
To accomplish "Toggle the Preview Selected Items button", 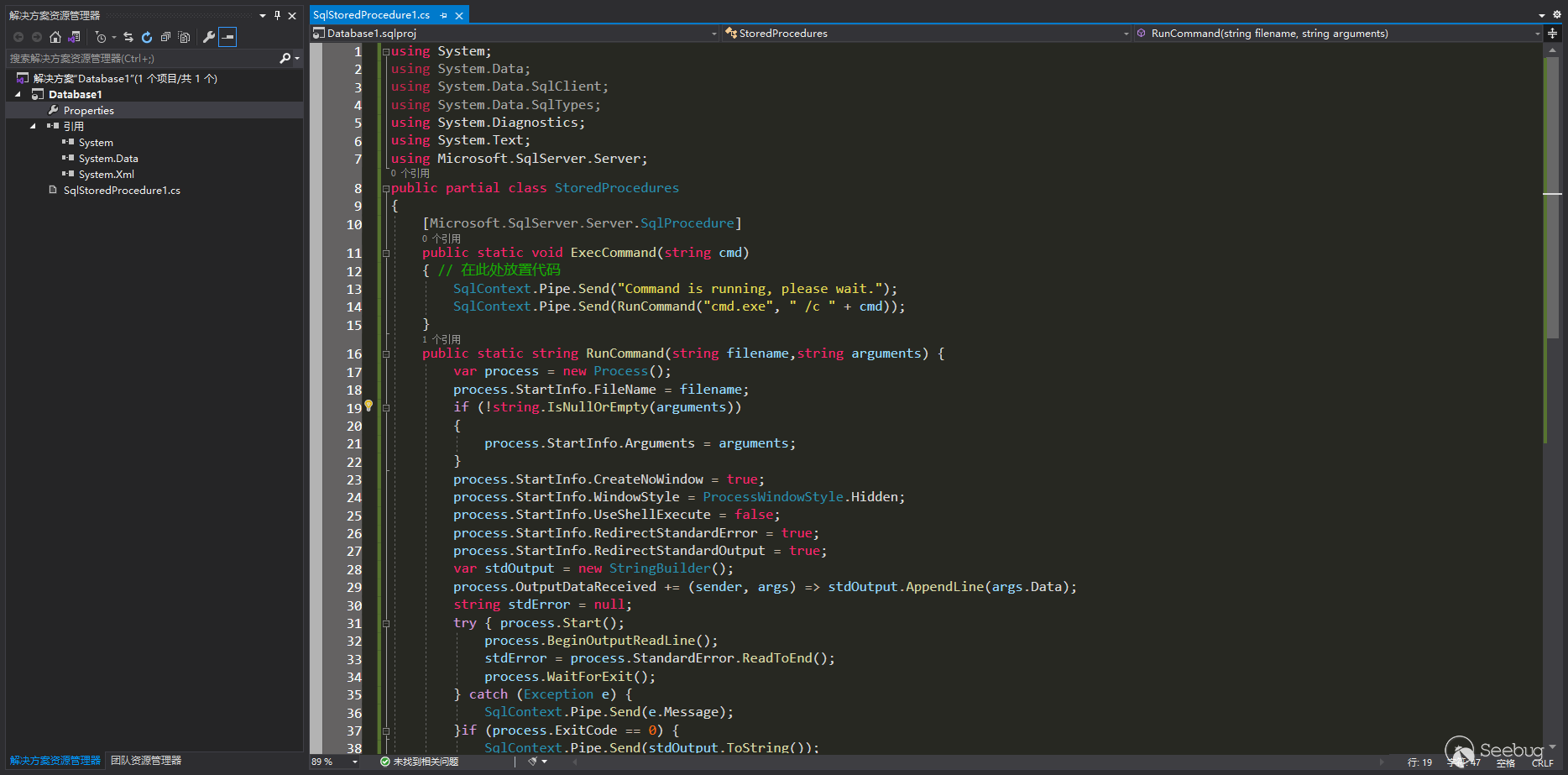I will tap(227, 37).
